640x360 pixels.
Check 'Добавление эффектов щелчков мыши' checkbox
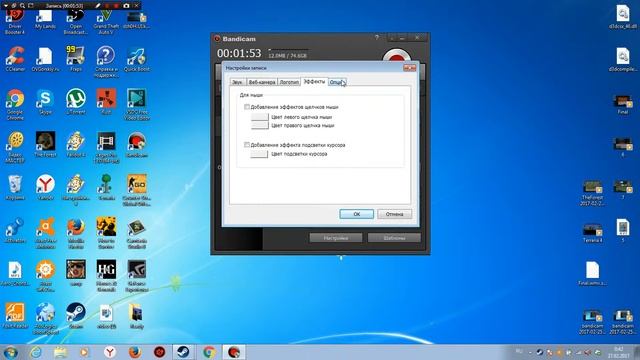coord(247,107)
